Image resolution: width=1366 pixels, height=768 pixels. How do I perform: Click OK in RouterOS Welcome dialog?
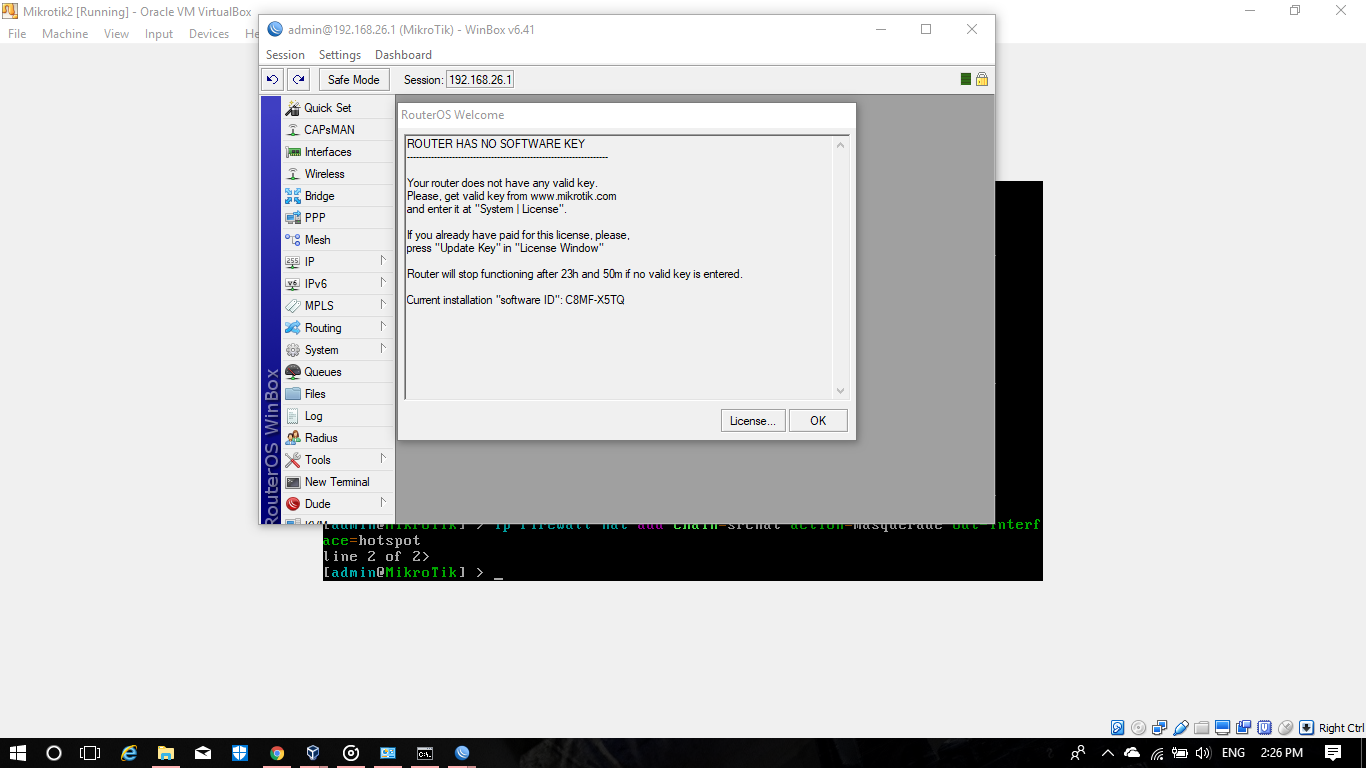click(x=818, y=421)
